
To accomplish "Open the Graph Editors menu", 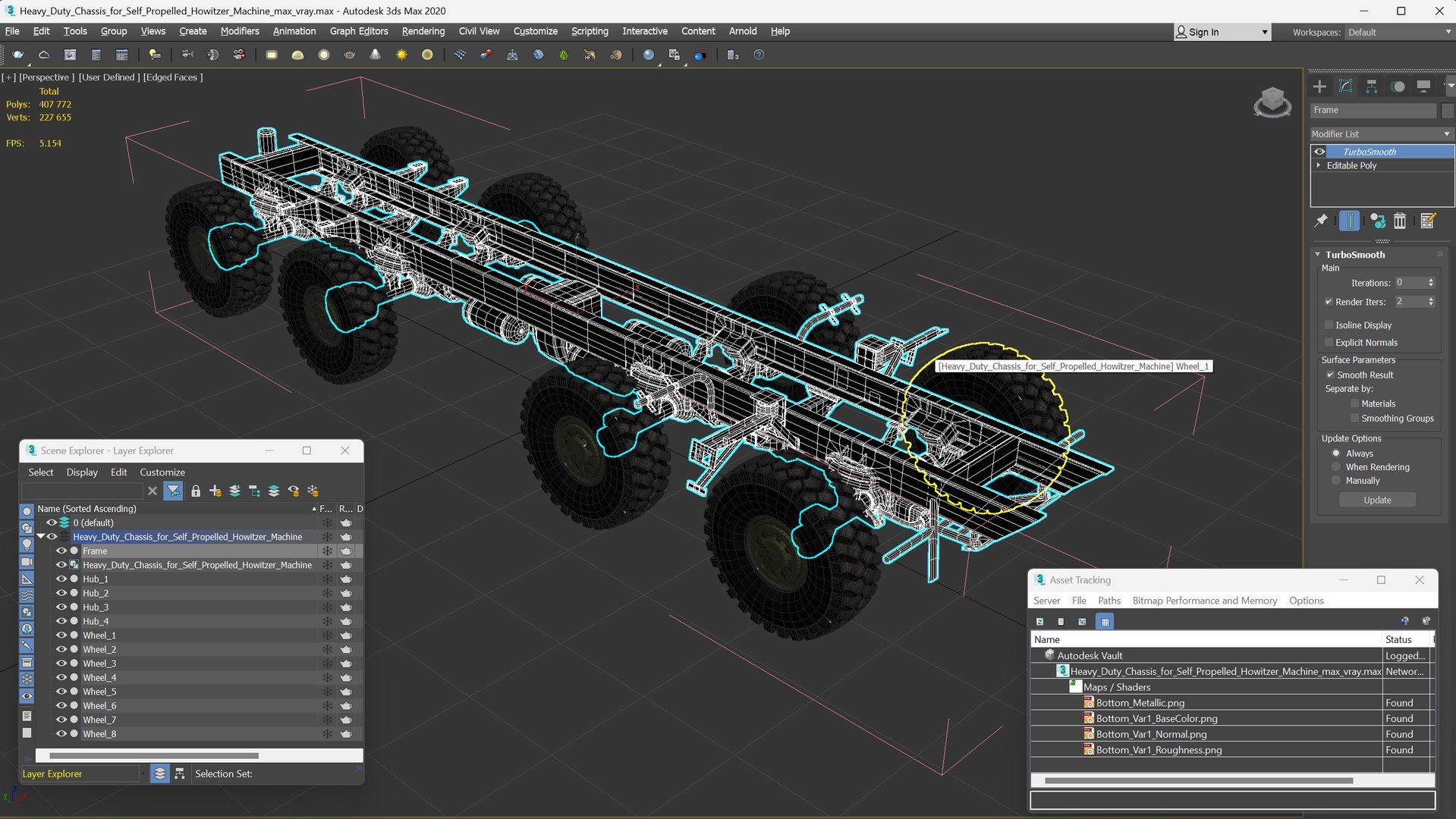I will [359, 31].
